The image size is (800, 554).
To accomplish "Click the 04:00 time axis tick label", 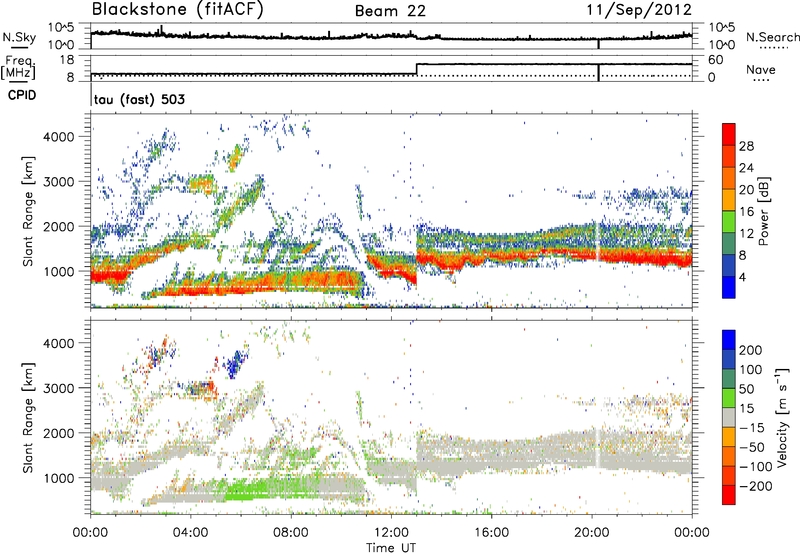I will pos(191,533).
